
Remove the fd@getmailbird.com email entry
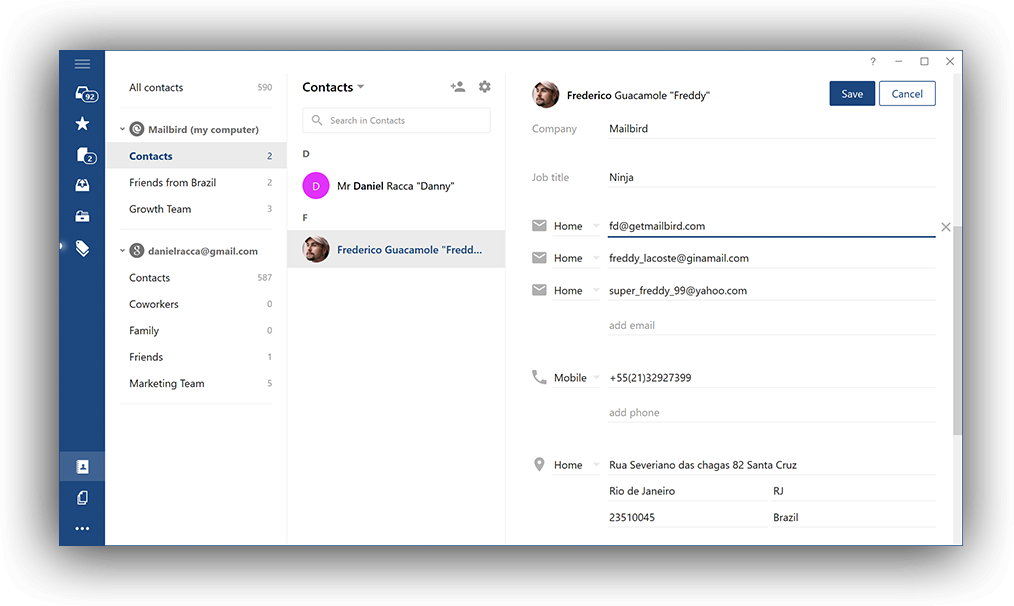945,227
